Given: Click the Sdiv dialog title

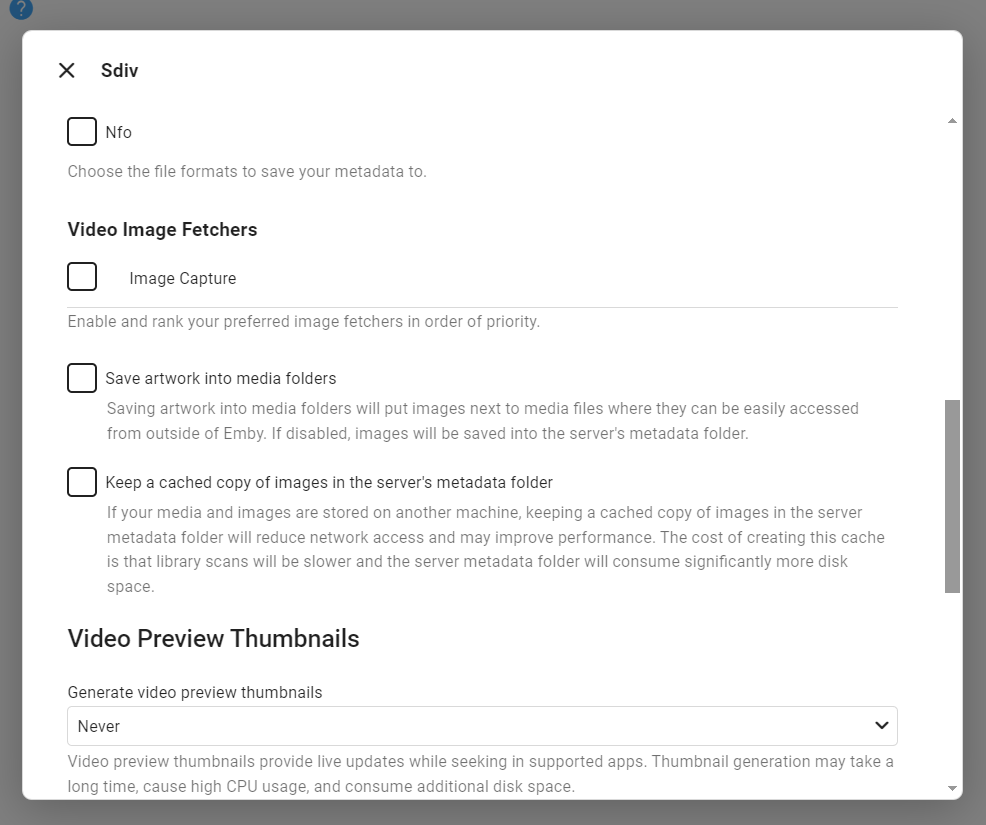Looking at the screenshot, I should (119, 71).
